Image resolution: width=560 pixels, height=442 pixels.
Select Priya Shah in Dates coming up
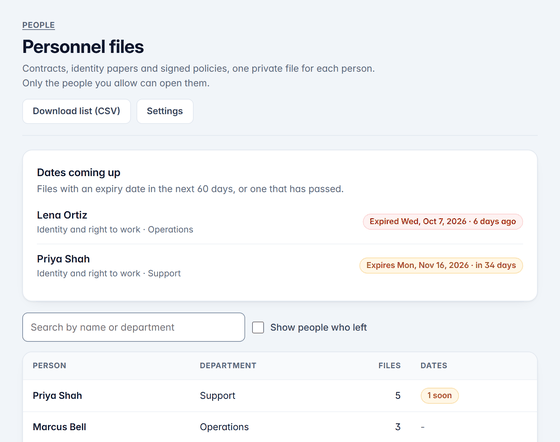63,259
